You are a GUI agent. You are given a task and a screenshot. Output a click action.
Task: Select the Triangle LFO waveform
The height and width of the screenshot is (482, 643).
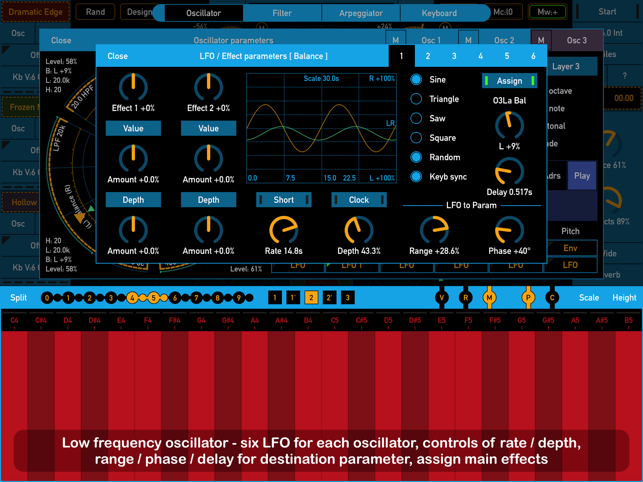click(416, 99)
